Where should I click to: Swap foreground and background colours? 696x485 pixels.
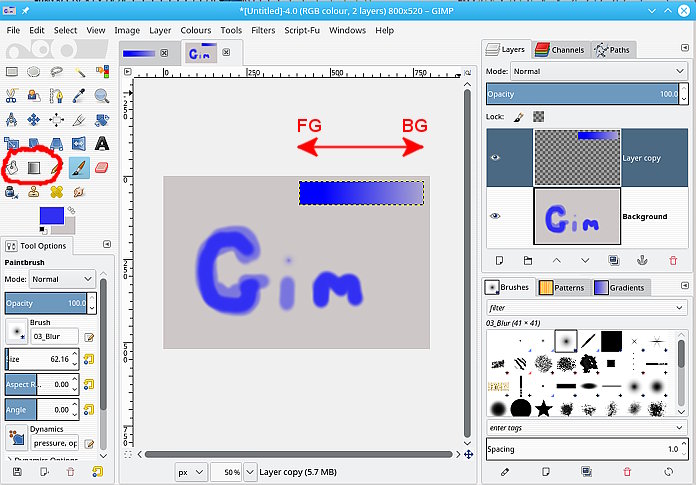71,210
